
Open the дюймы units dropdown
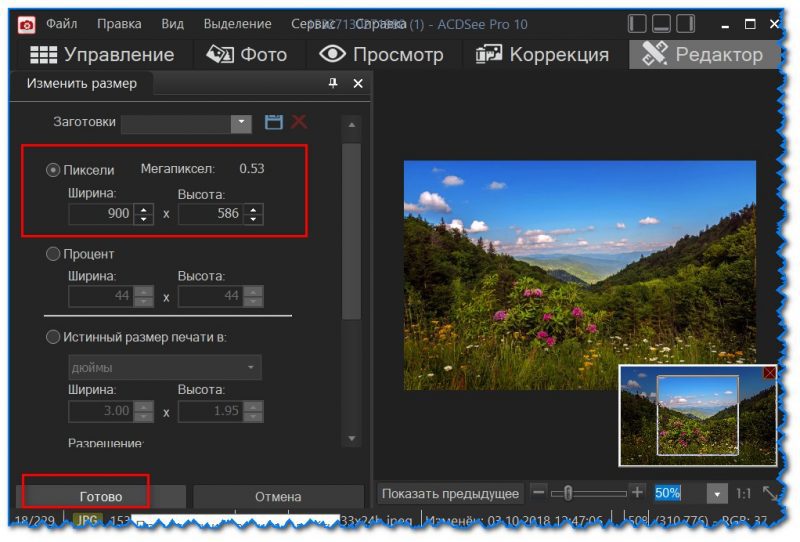249,368
